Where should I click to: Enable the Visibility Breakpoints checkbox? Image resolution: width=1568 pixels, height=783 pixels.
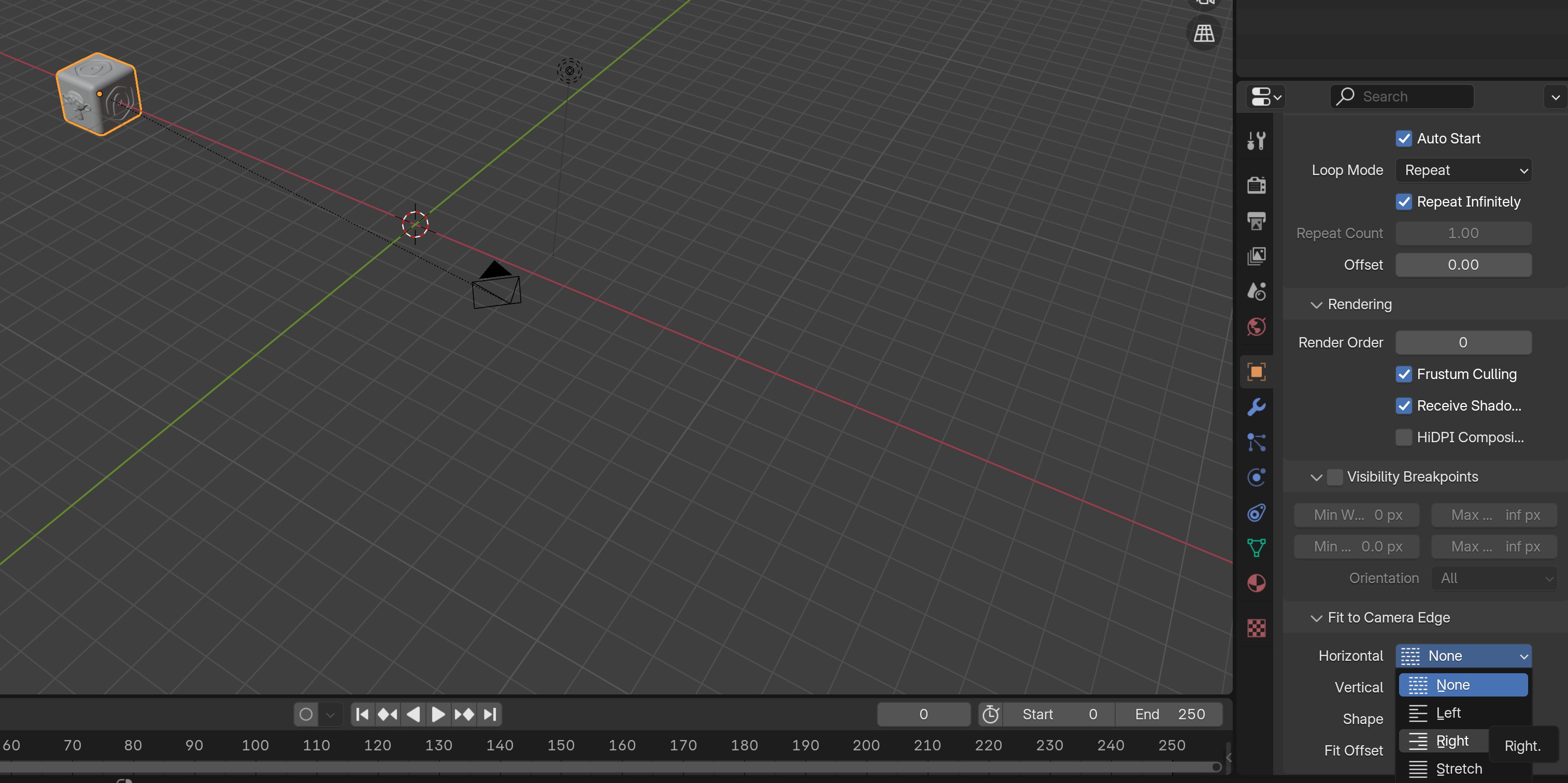point(1334,477)
